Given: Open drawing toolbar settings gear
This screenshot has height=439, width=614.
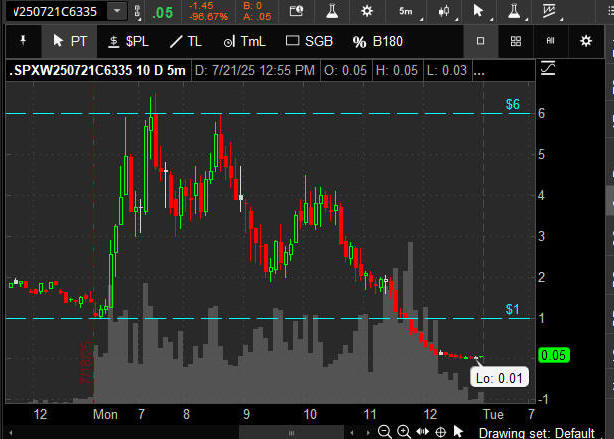Looking at the screenshot, I should point(586,41).
